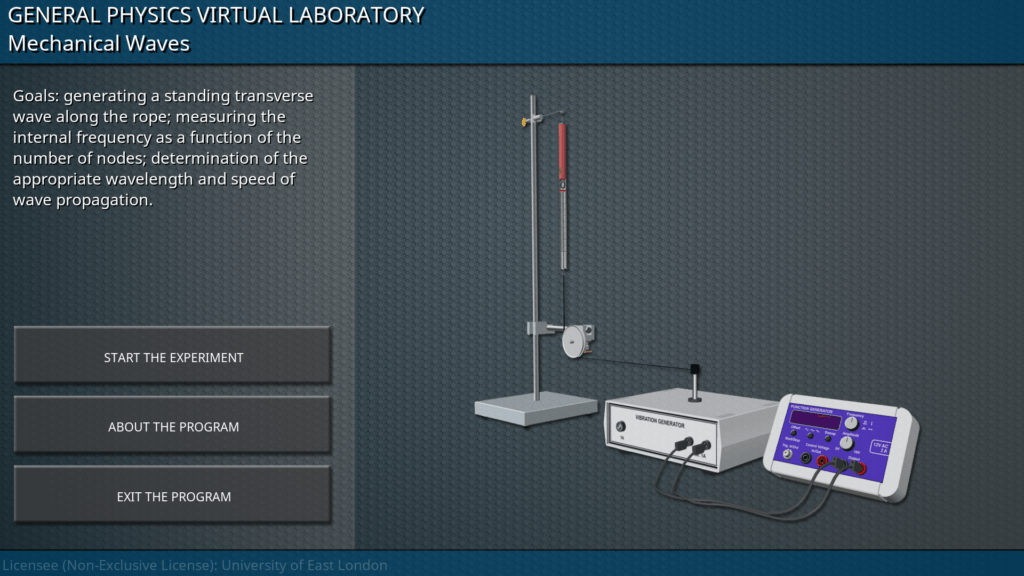Turn the Frequency knob on function generator

click(851, 423)
